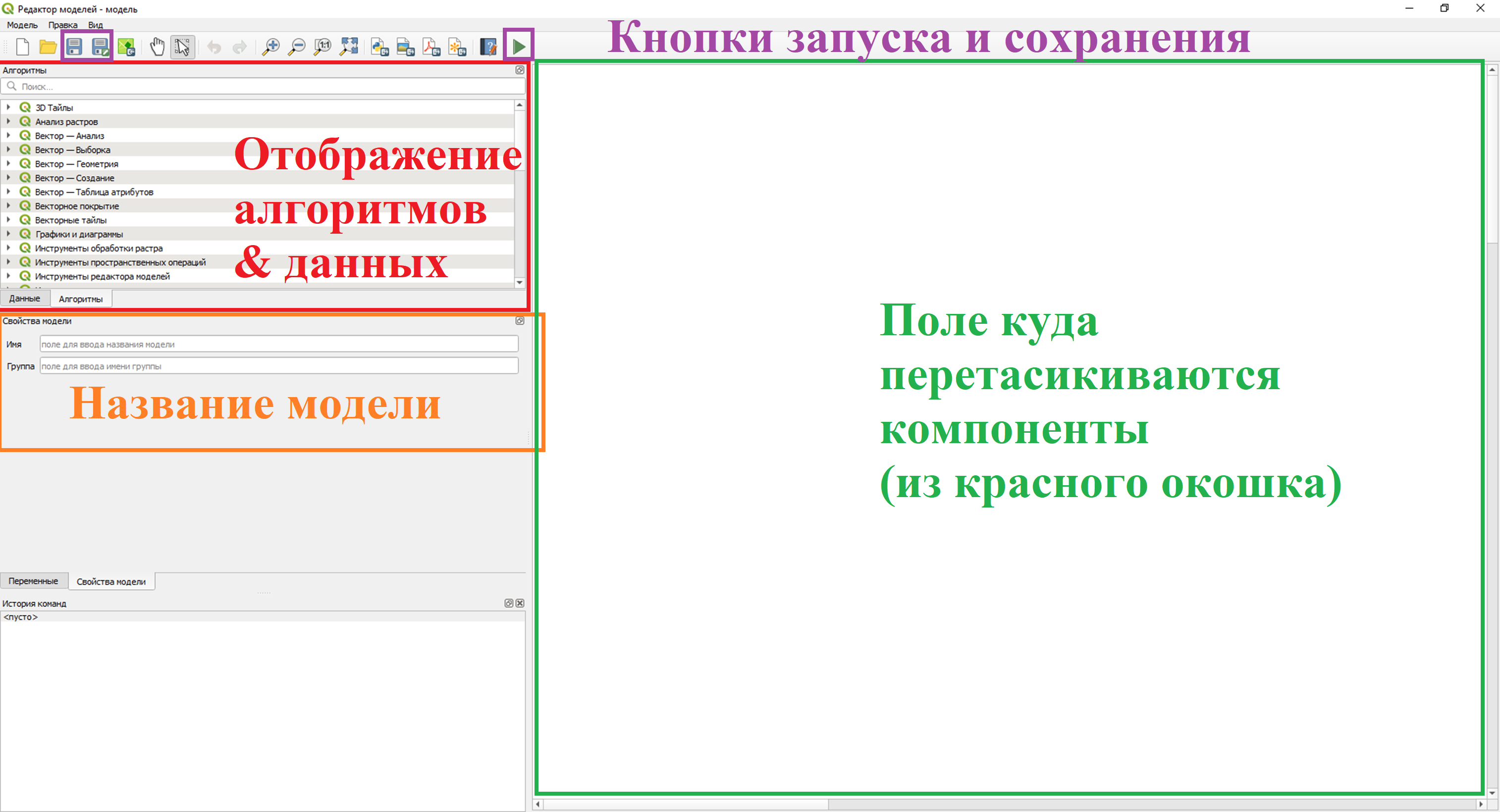This screenshot has height=812, width=1500.
Task: Select Инструменты обработки растра row
Action: point(258,248)
